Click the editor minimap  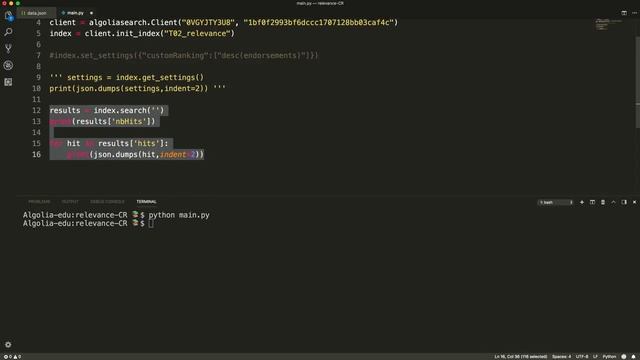point(608,25)
